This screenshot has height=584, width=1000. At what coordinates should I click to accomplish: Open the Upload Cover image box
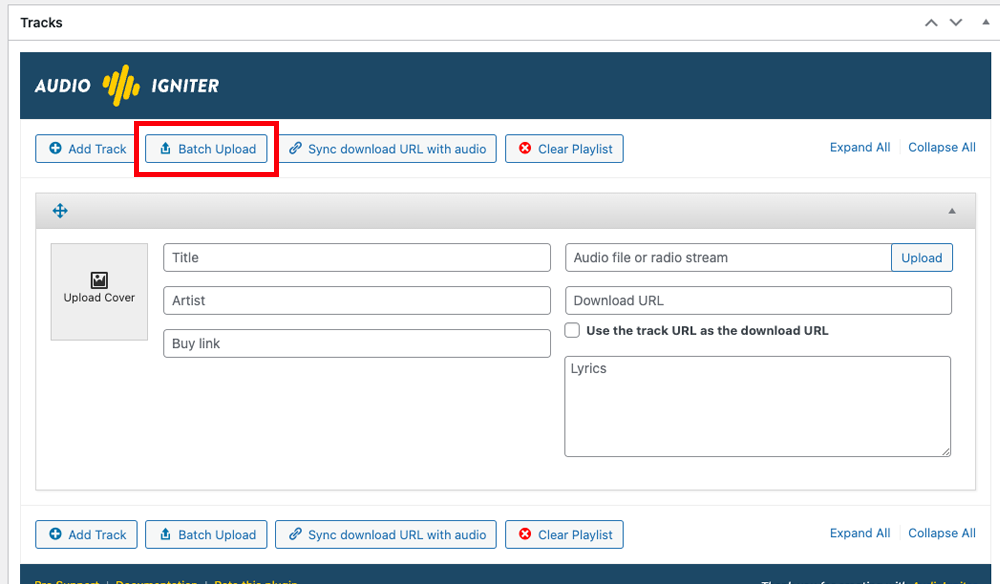pos(99,291)
